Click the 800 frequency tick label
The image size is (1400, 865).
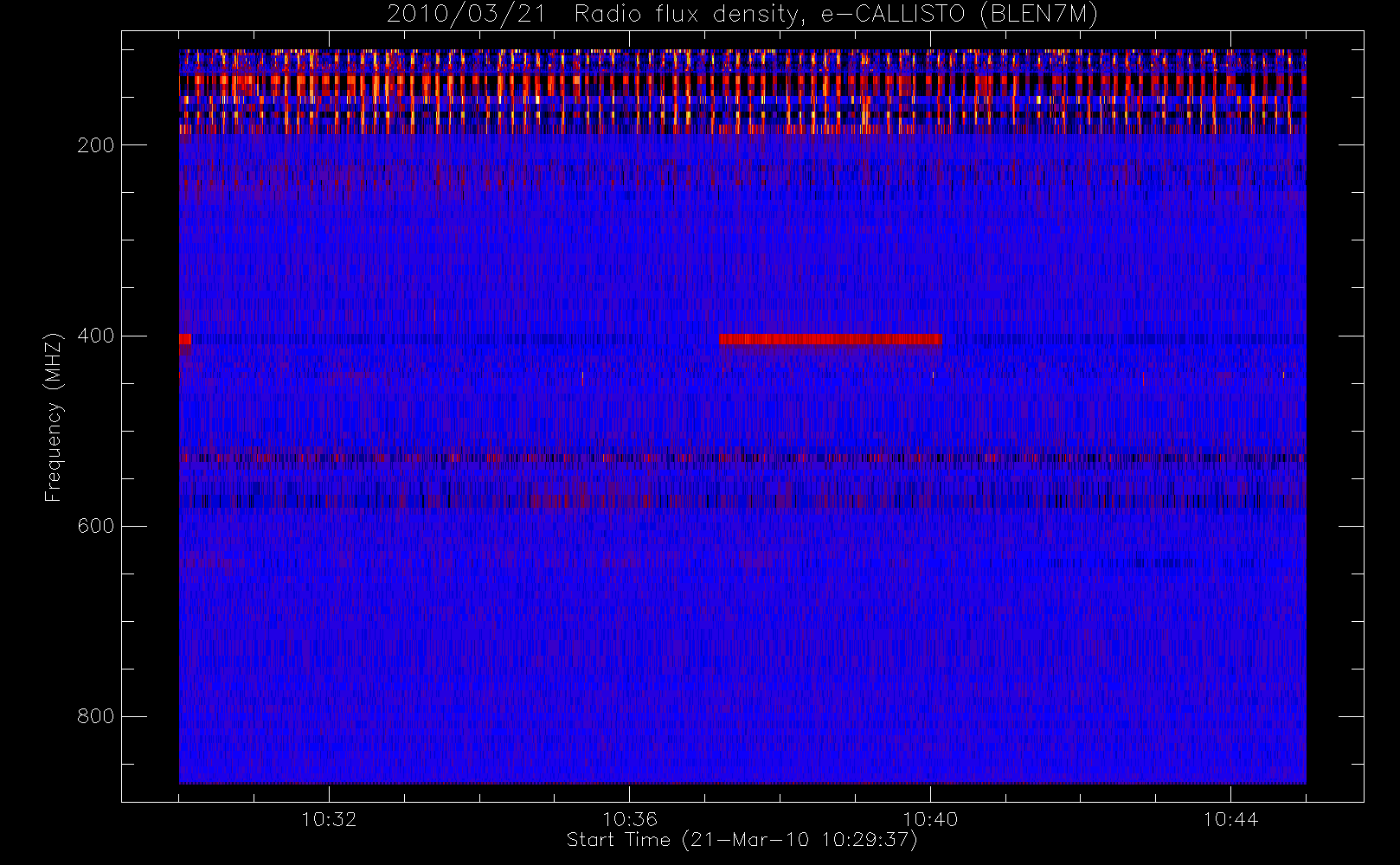pos(96,716)
